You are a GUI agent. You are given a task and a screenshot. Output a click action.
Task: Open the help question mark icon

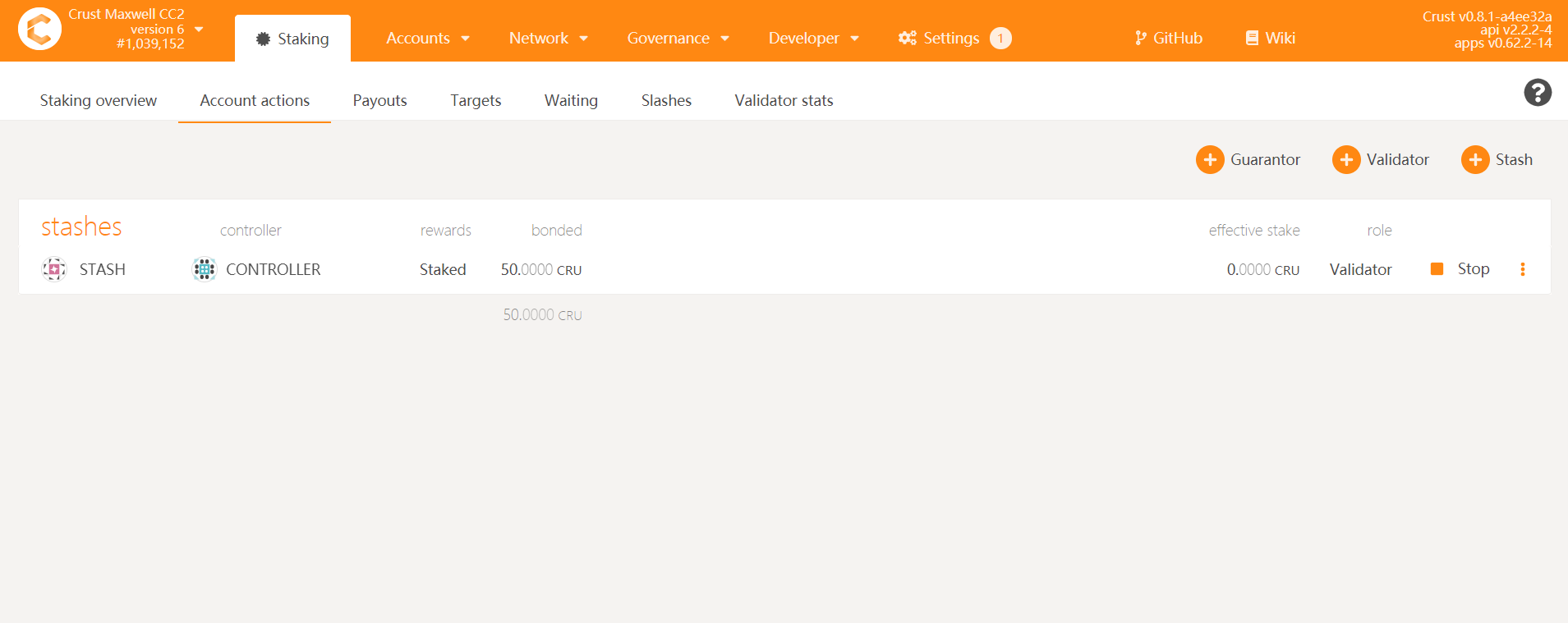click(x=1537, y=93)
